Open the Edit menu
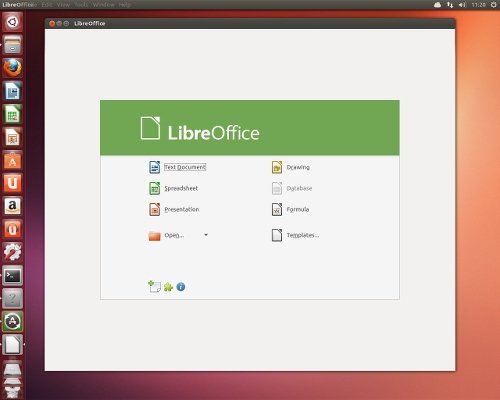This screenshot has width=500, height=400. click(47, 5)
